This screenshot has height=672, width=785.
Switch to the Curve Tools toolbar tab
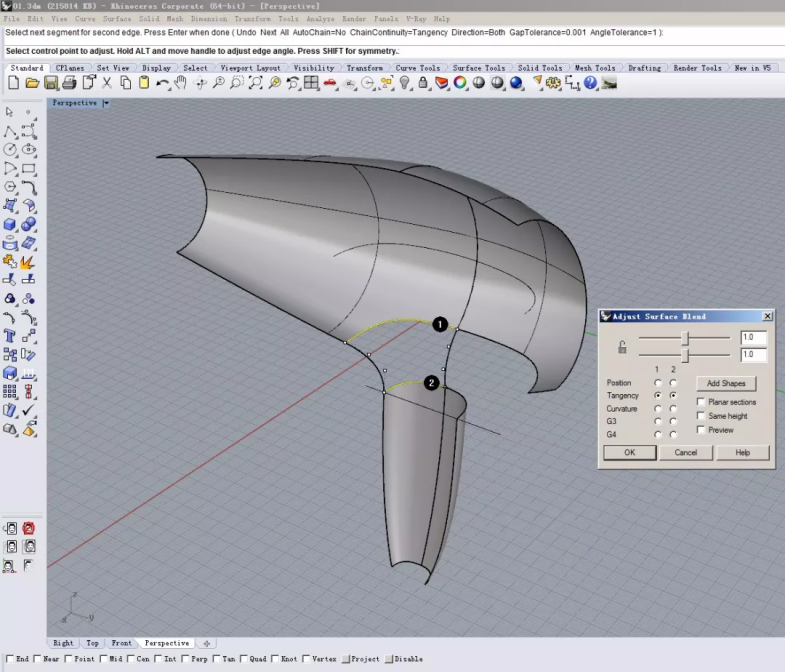click(x=417, y=68)
